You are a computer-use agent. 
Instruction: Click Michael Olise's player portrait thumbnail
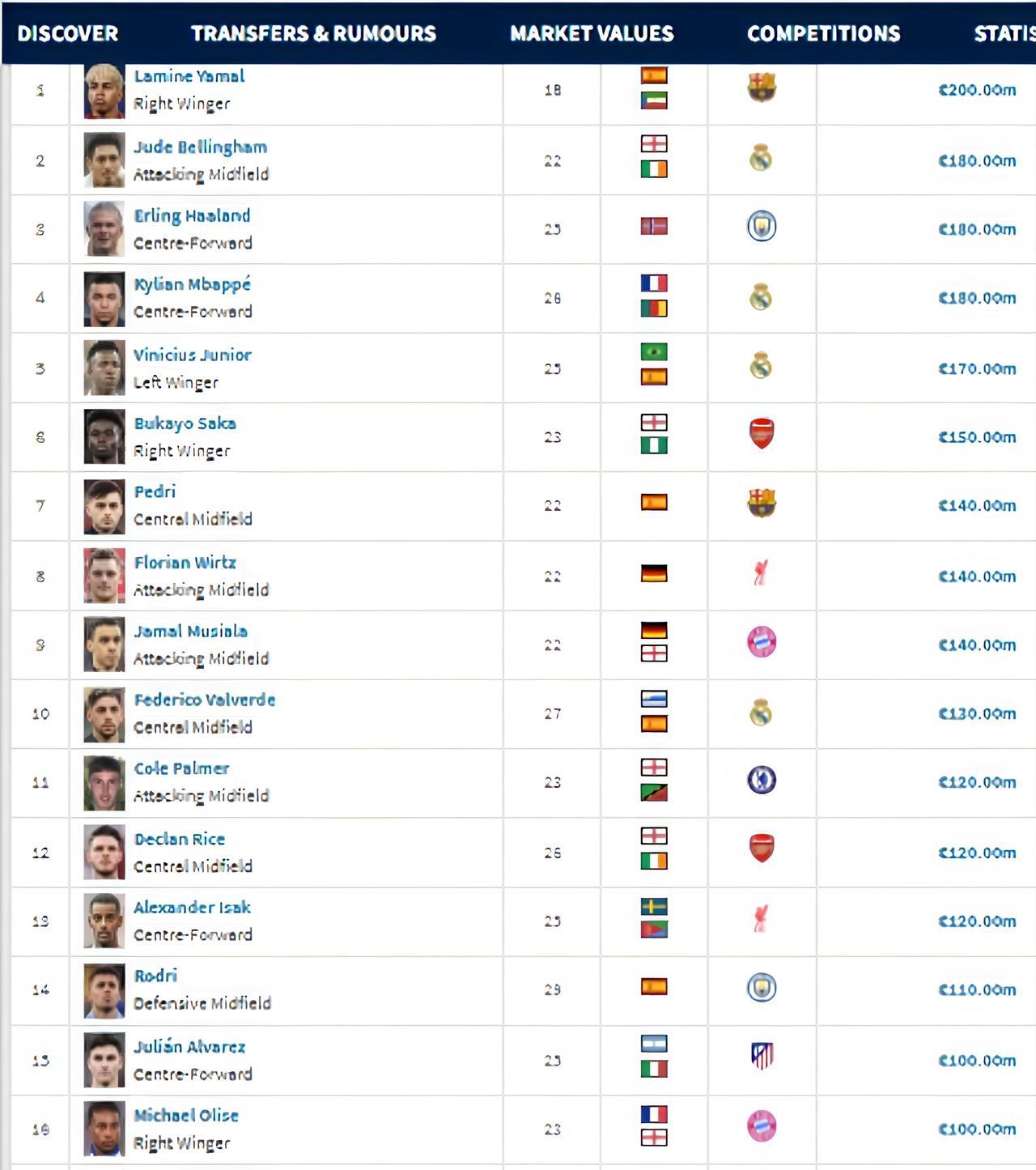pyautogui.click(x=104, y=1129)
